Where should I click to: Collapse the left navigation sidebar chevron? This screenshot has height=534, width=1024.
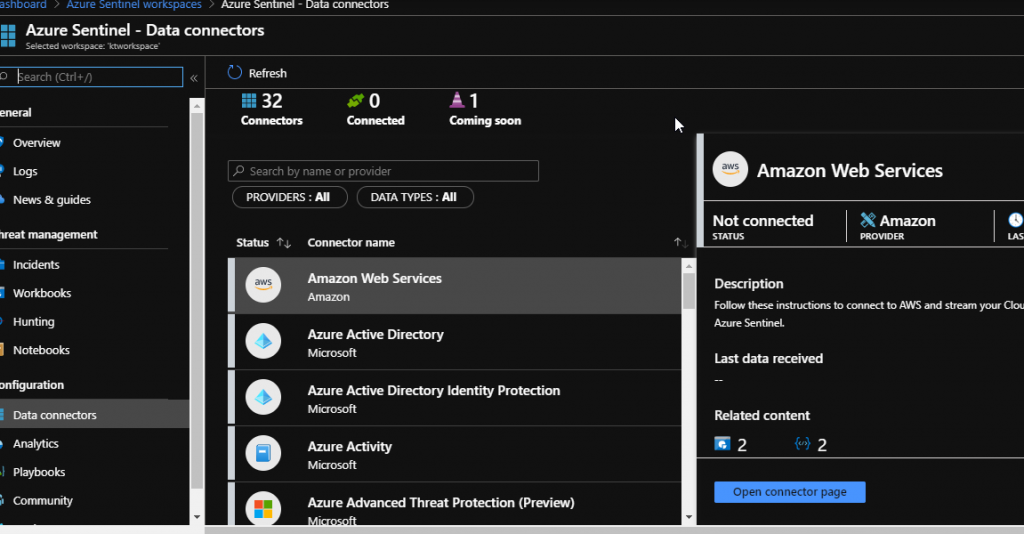[194, 77]
